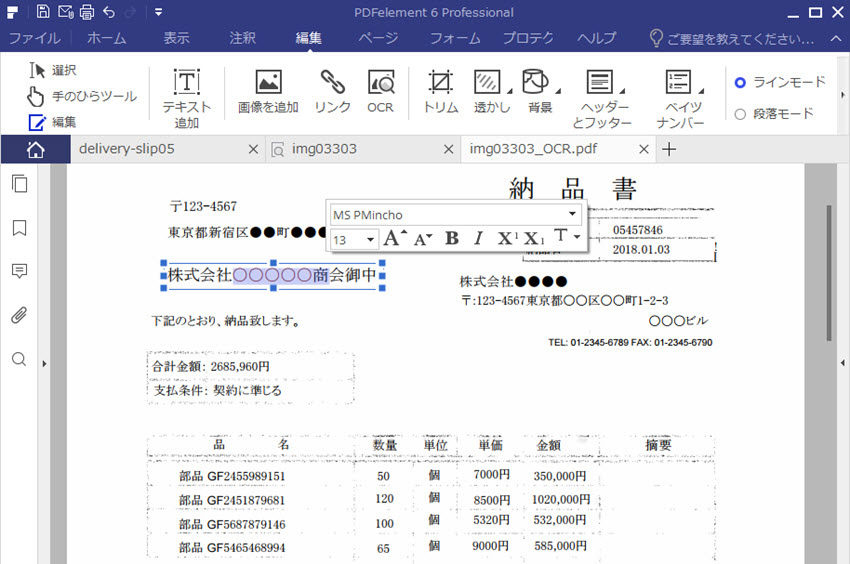
Task: Open a new tab with plus button
Action: pyautogui.click(x=669, y=149)
